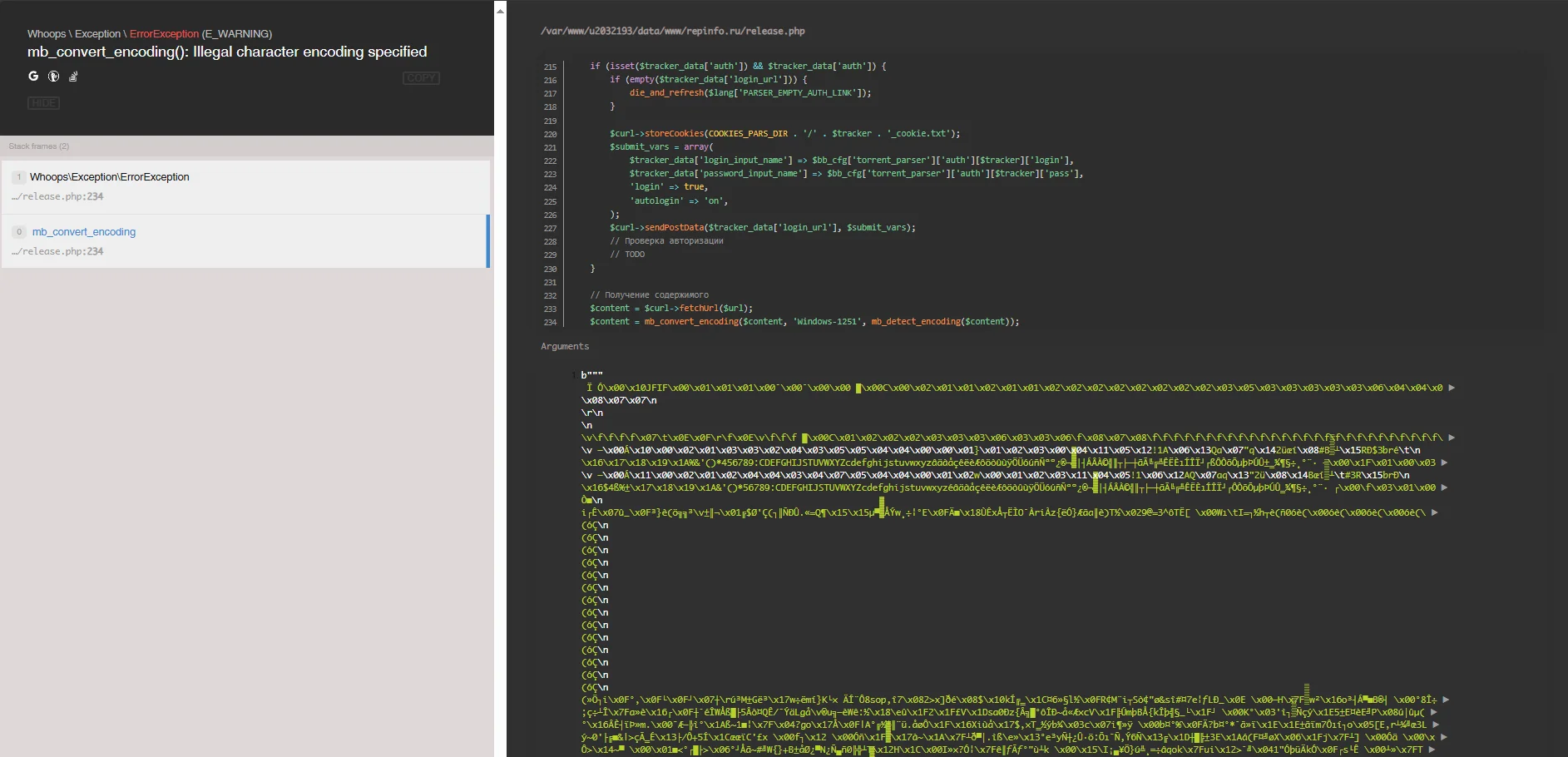Screen dimensions: 1568x757
Task: Click code line 220 with storeCookies
Action: [x=784, y=134]
